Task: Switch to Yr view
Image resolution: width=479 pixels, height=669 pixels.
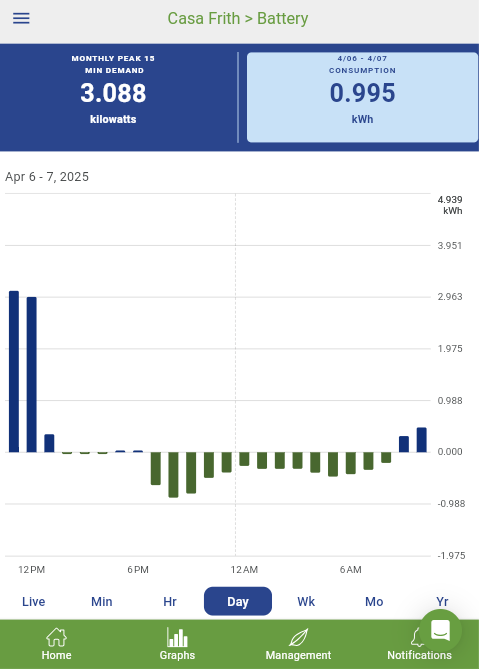Action: (x=442, y=602)
